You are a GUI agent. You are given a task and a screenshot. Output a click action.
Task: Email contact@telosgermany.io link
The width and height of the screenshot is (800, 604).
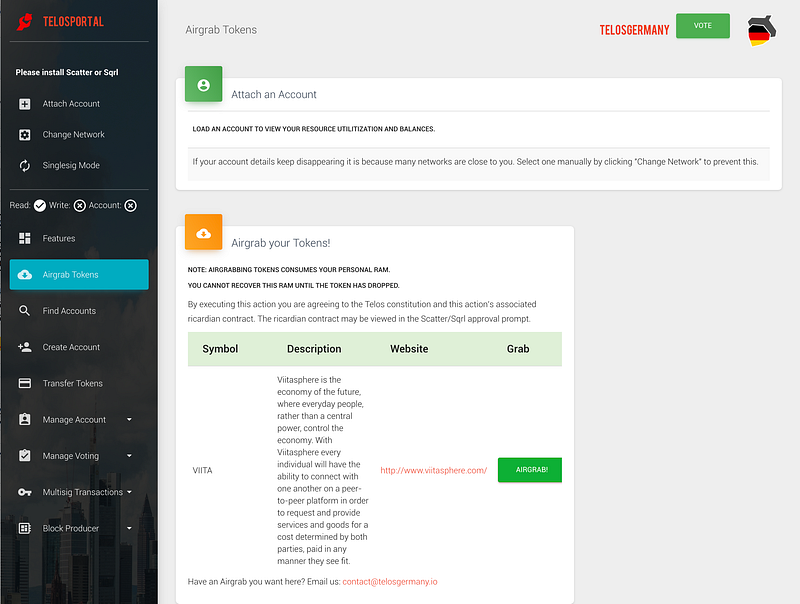390,582
